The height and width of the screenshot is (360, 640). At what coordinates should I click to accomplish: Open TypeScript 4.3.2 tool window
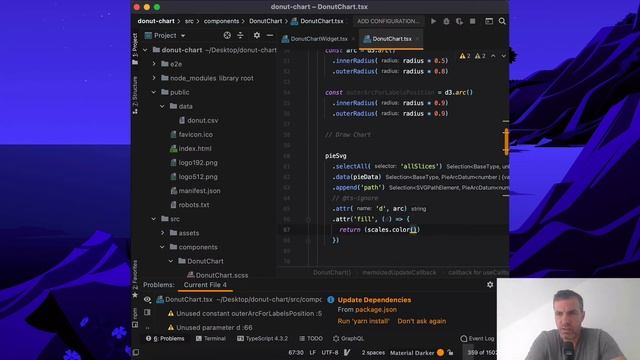262,338
